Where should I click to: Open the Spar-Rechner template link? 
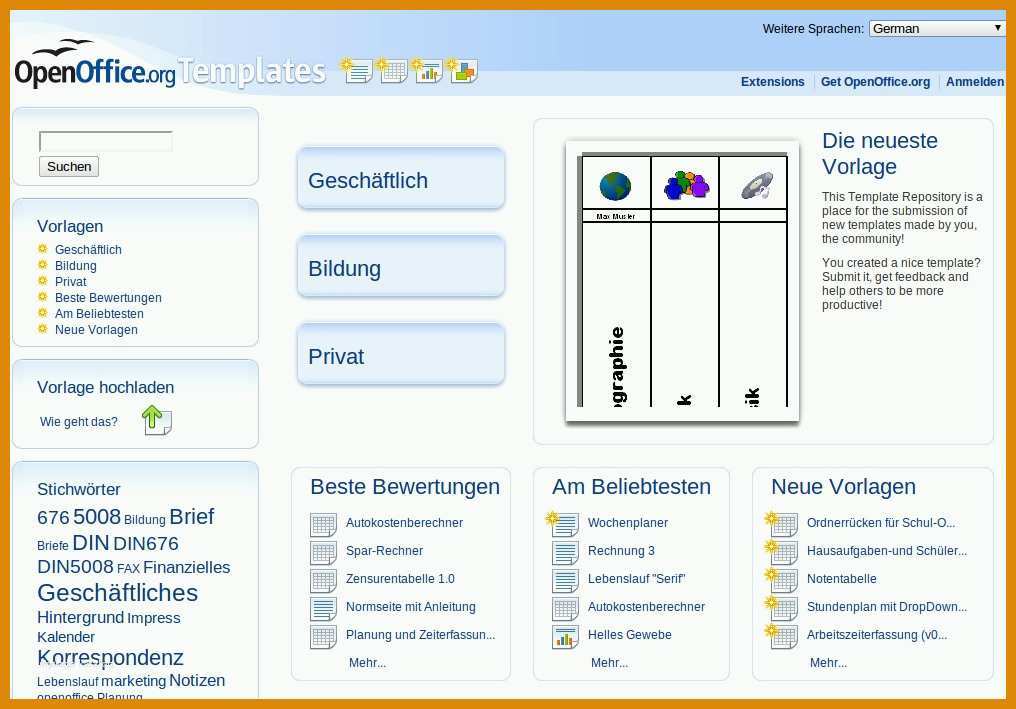[x=384, y=551]
